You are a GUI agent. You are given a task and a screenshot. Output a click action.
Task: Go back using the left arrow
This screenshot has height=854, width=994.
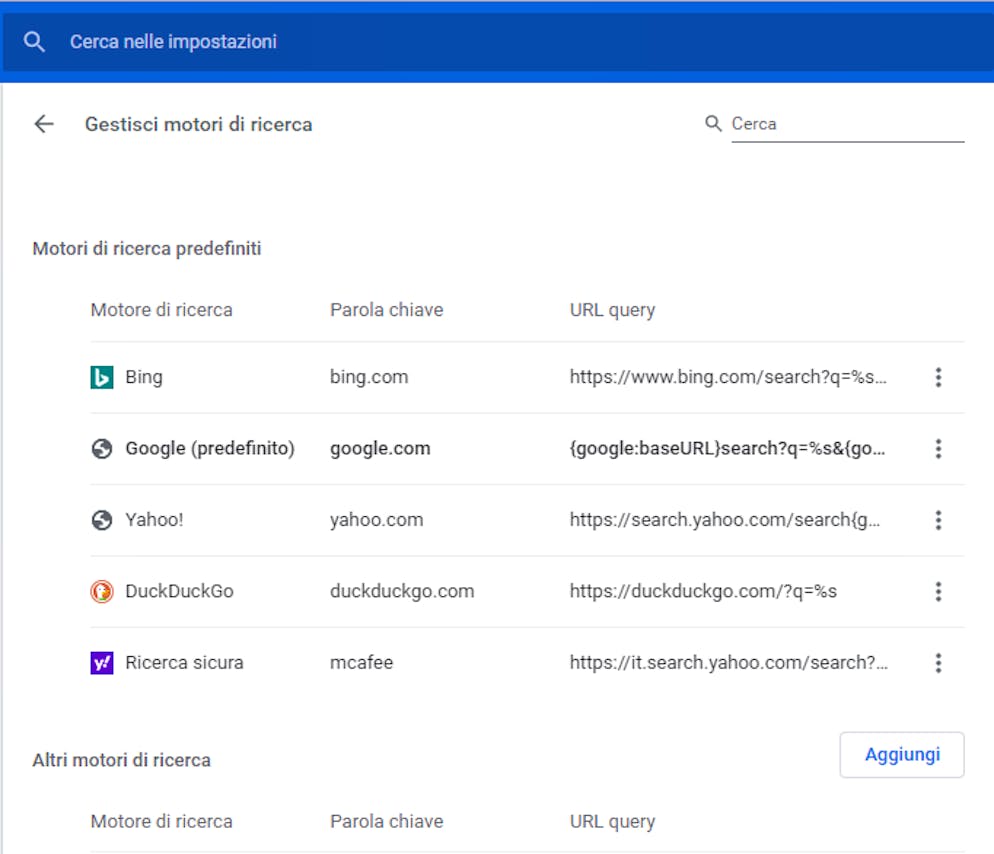tap(44, 124)
